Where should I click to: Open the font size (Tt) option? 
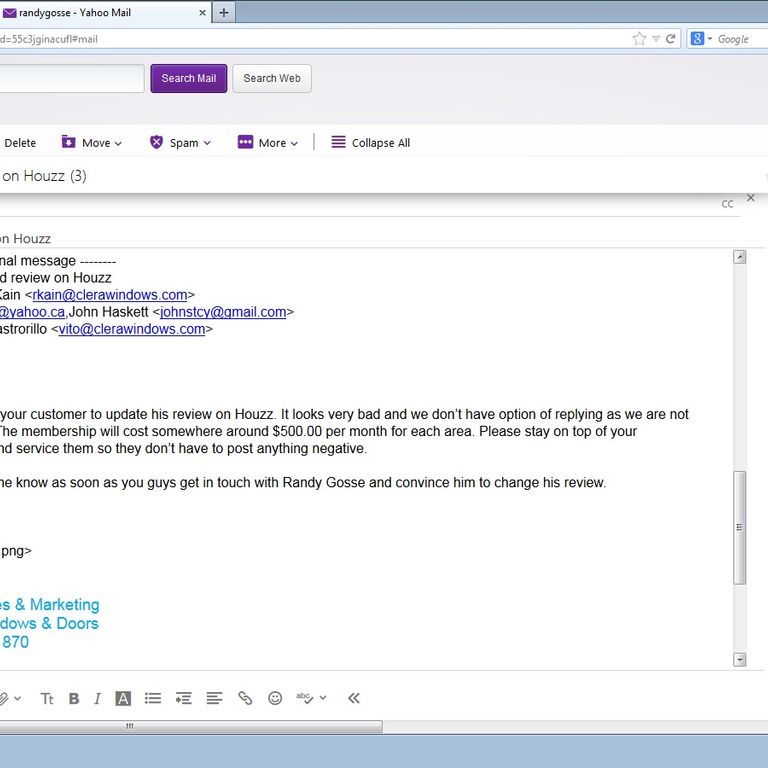point(47,699)
